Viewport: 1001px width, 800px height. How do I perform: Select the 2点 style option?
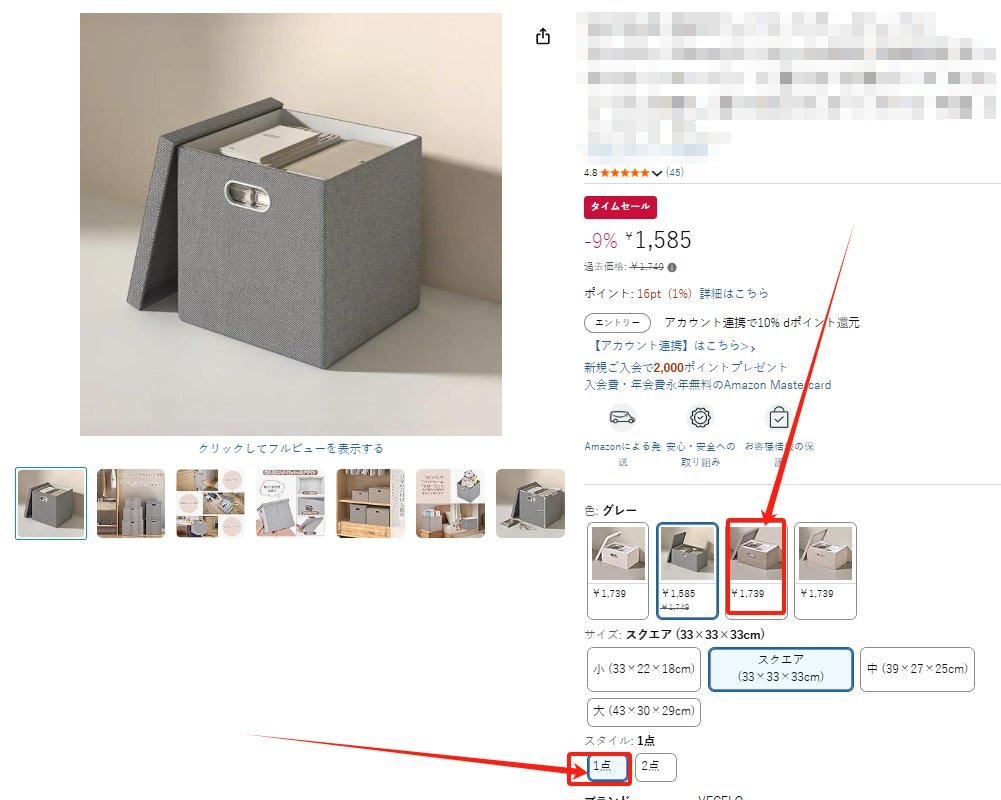(x=656, y=767)
